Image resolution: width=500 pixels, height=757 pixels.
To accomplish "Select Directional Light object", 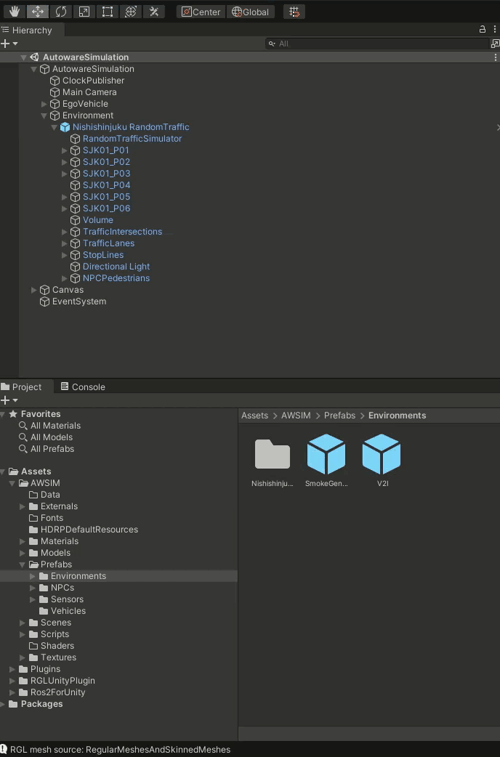I will click(116, 266).
